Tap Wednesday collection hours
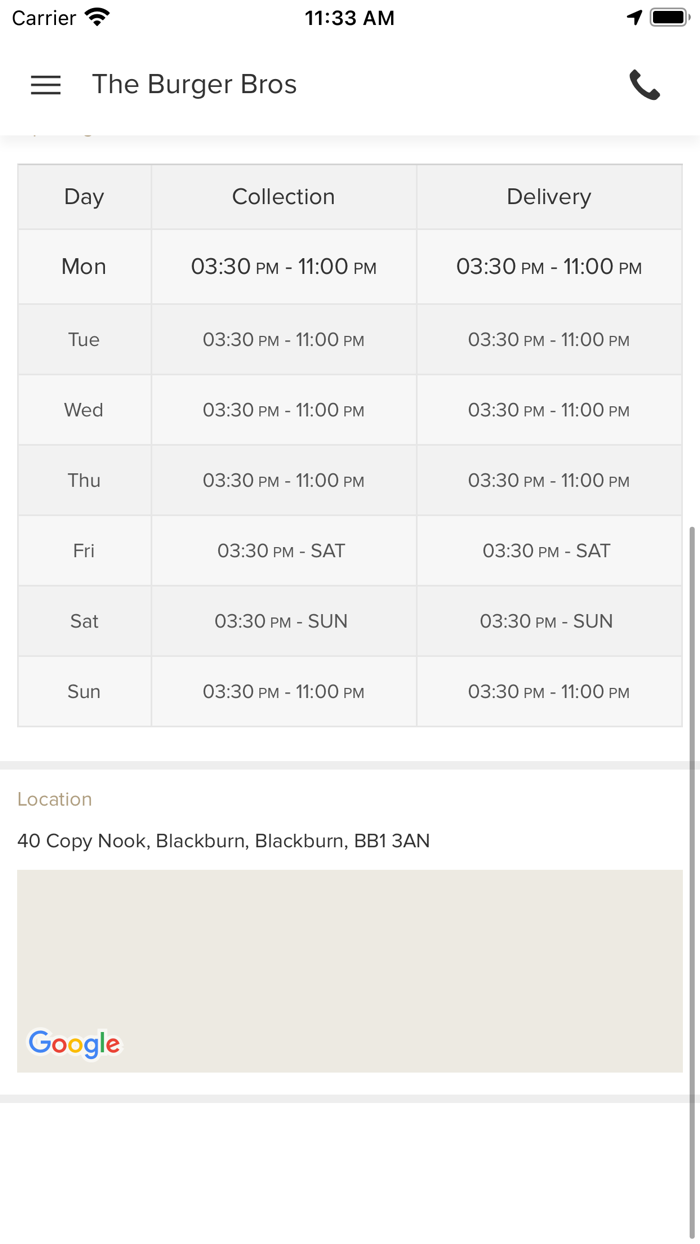Image resolution: width=700 pixels, height=1244 pixels. 283,410
